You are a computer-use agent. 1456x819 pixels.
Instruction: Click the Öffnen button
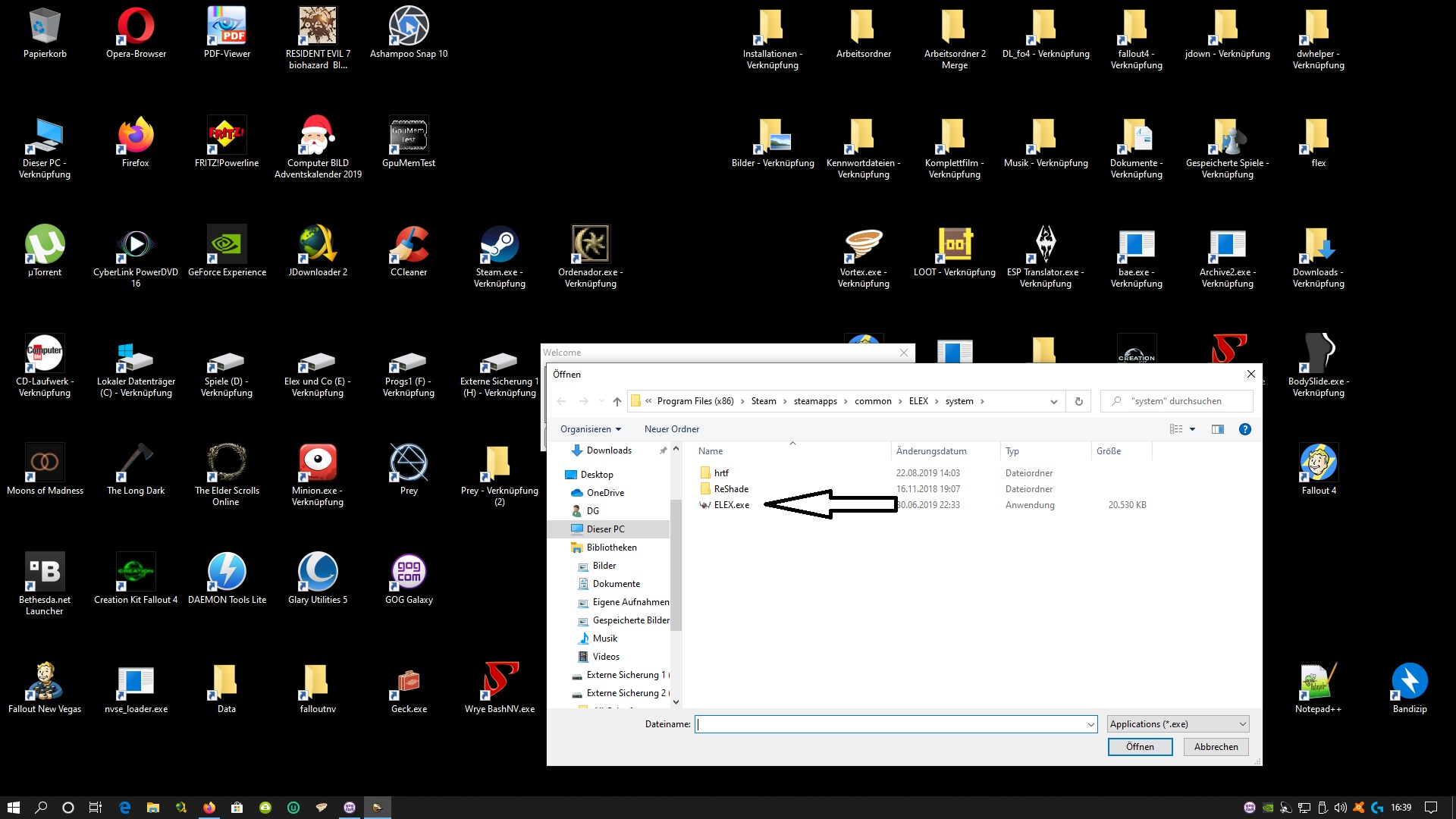(x=1139, y=747)
